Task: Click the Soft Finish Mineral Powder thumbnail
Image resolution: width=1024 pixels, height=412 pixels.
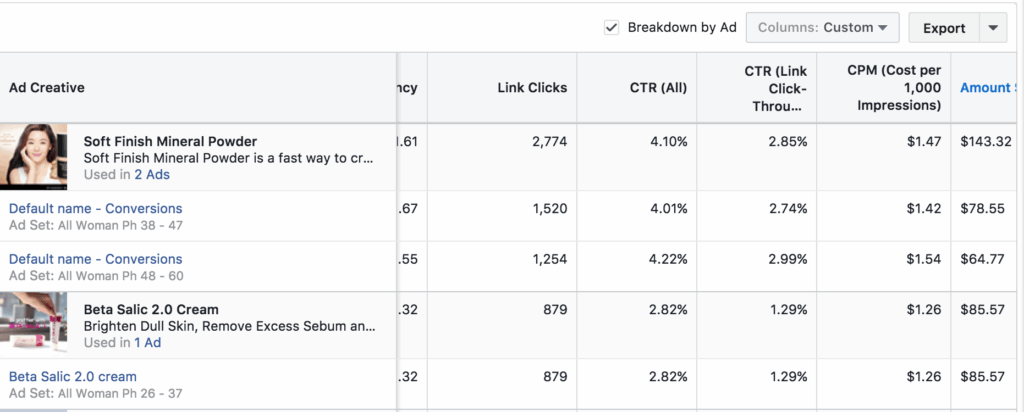Action: [x=34, y=156]
